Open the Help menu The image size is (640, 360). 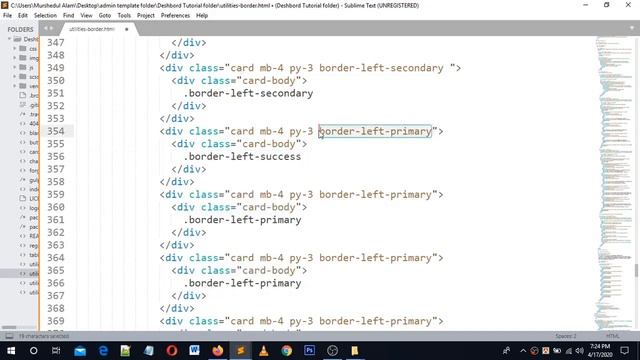pos(202,16)
